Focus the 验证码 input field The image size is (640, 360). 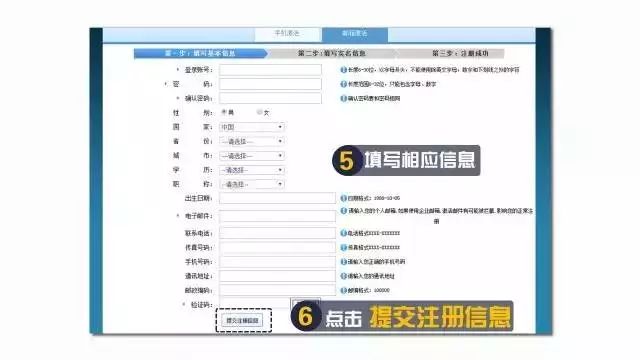254,304
